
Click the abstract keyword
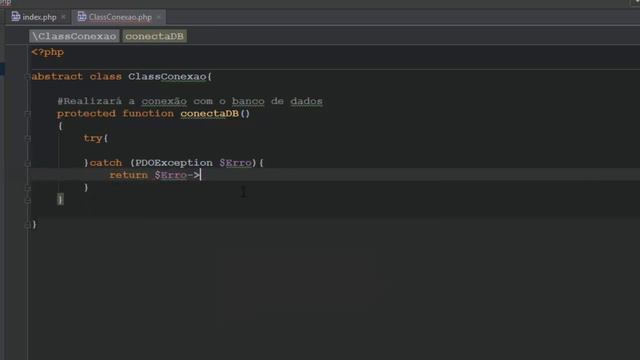57,76
